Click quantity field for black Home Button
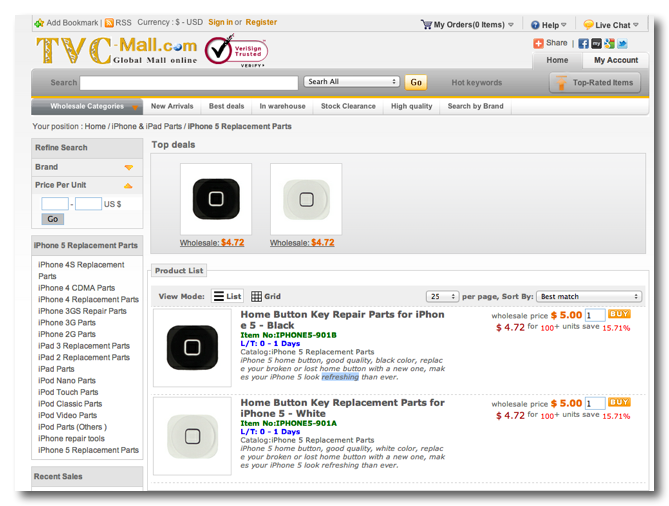The height and width of the screenshot is (506, 669). tap(595, 315)
